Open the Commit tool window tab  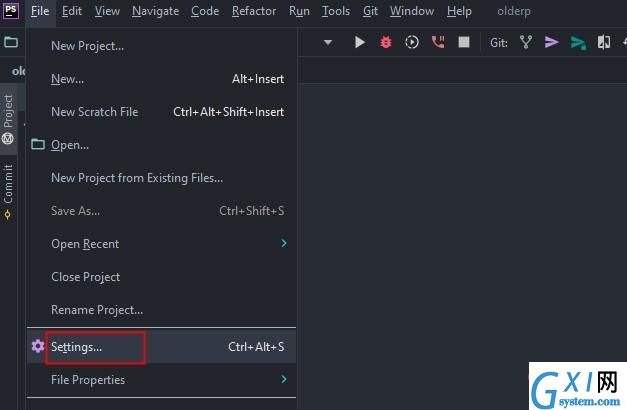tap(8, 192)
